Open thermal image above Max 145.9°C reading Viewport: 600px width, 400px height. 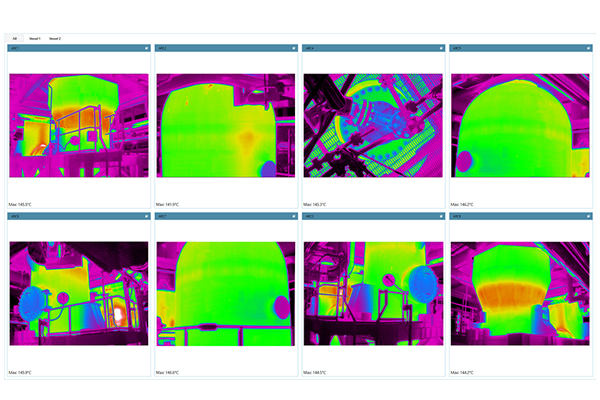[x=79, y=294]
